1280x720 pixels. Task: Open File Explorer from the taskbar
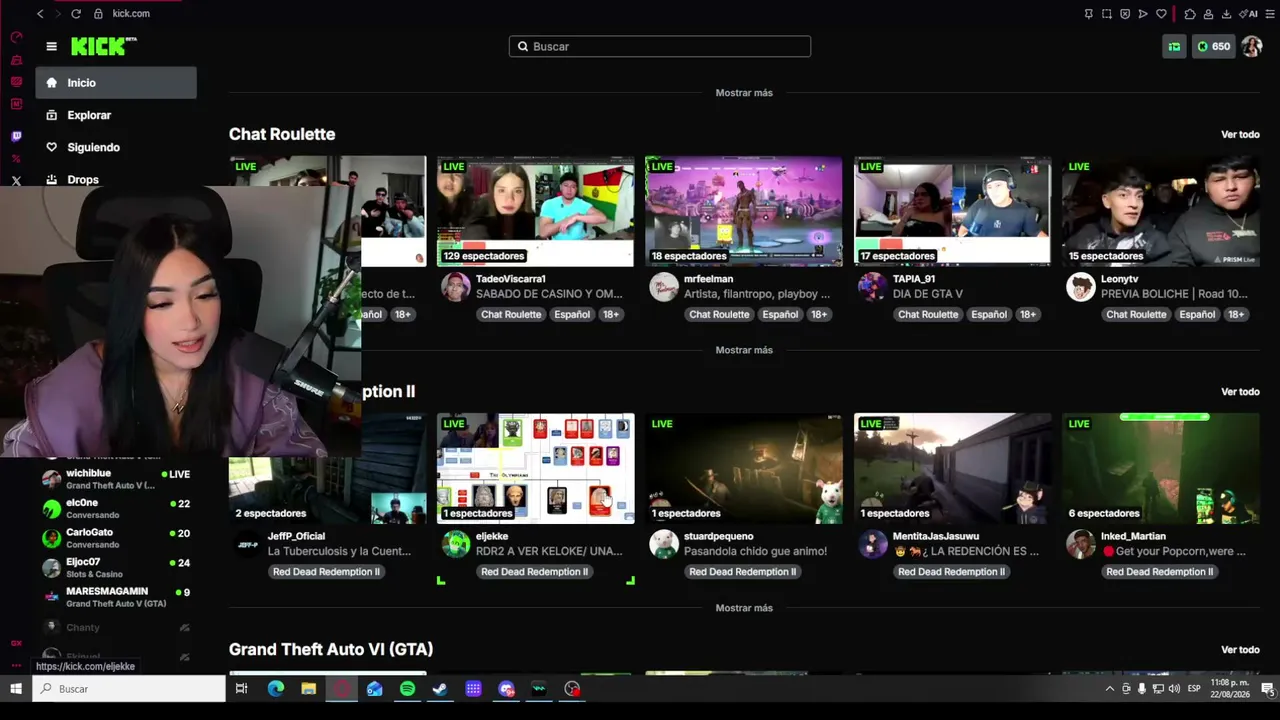click(x=308, y=688)
